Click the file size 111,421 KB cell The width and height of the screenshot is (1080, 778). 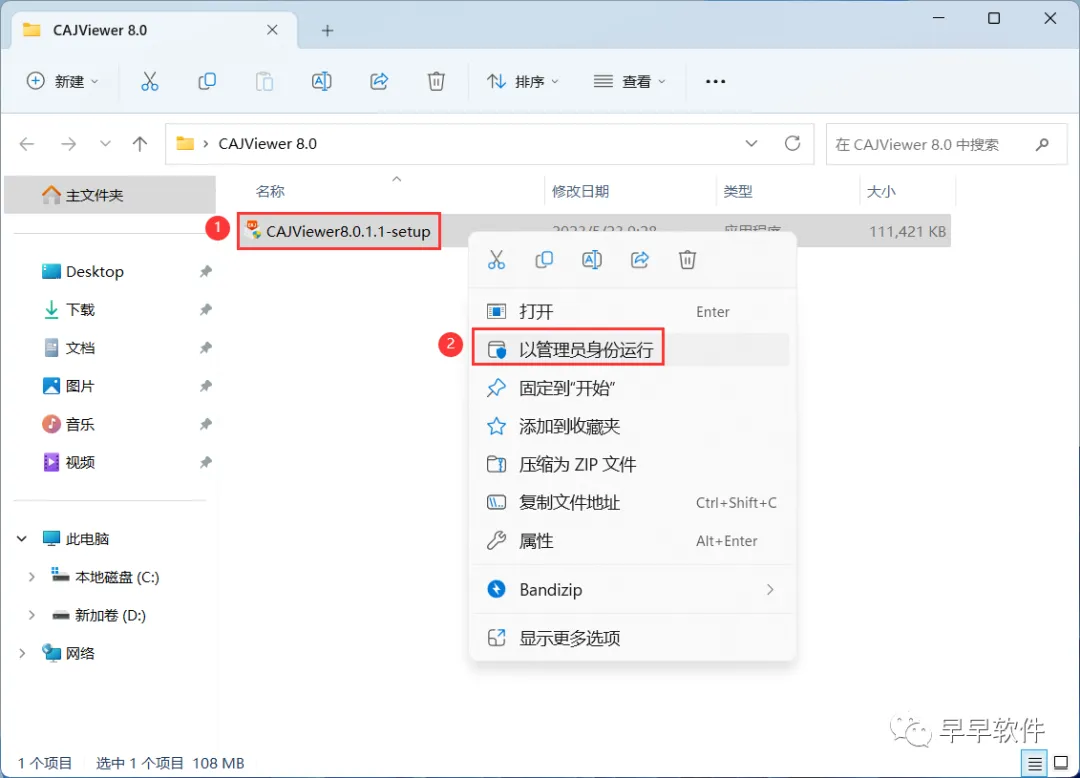tap(907, 231)
